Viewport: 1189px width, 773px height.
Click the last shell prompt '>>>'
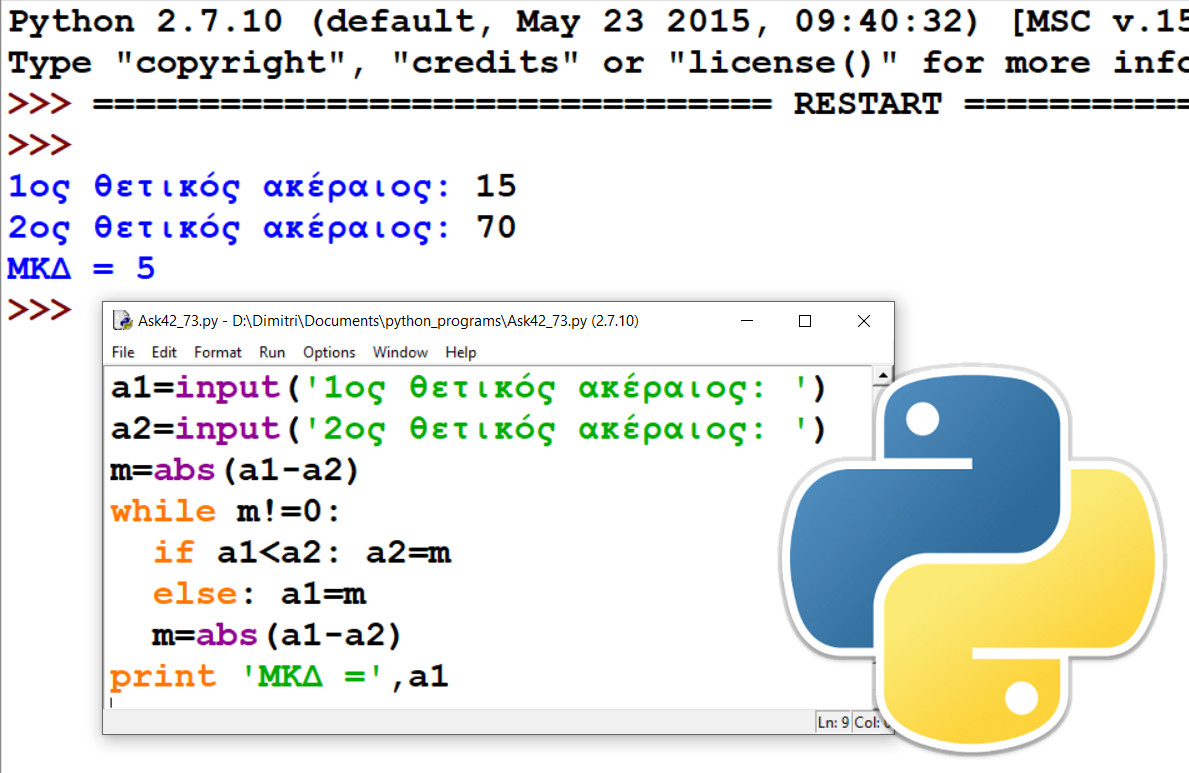(x=40, y=310)
